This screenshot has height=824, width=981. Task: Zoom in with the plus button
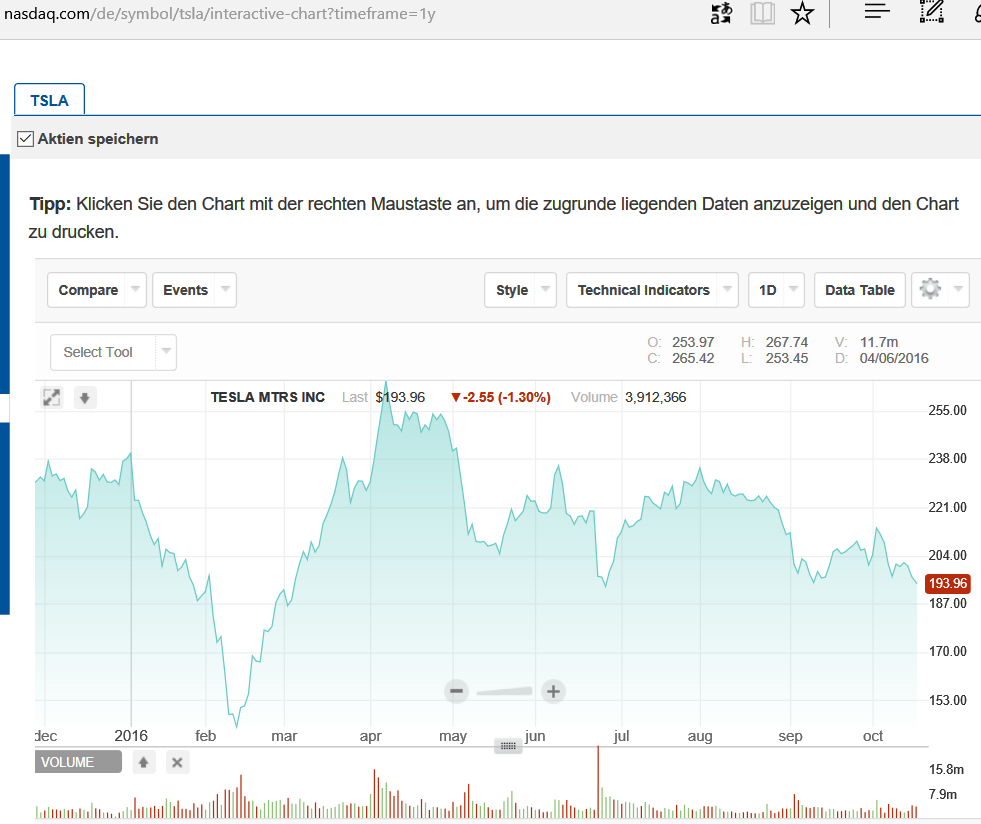click(x=553, y=691)
